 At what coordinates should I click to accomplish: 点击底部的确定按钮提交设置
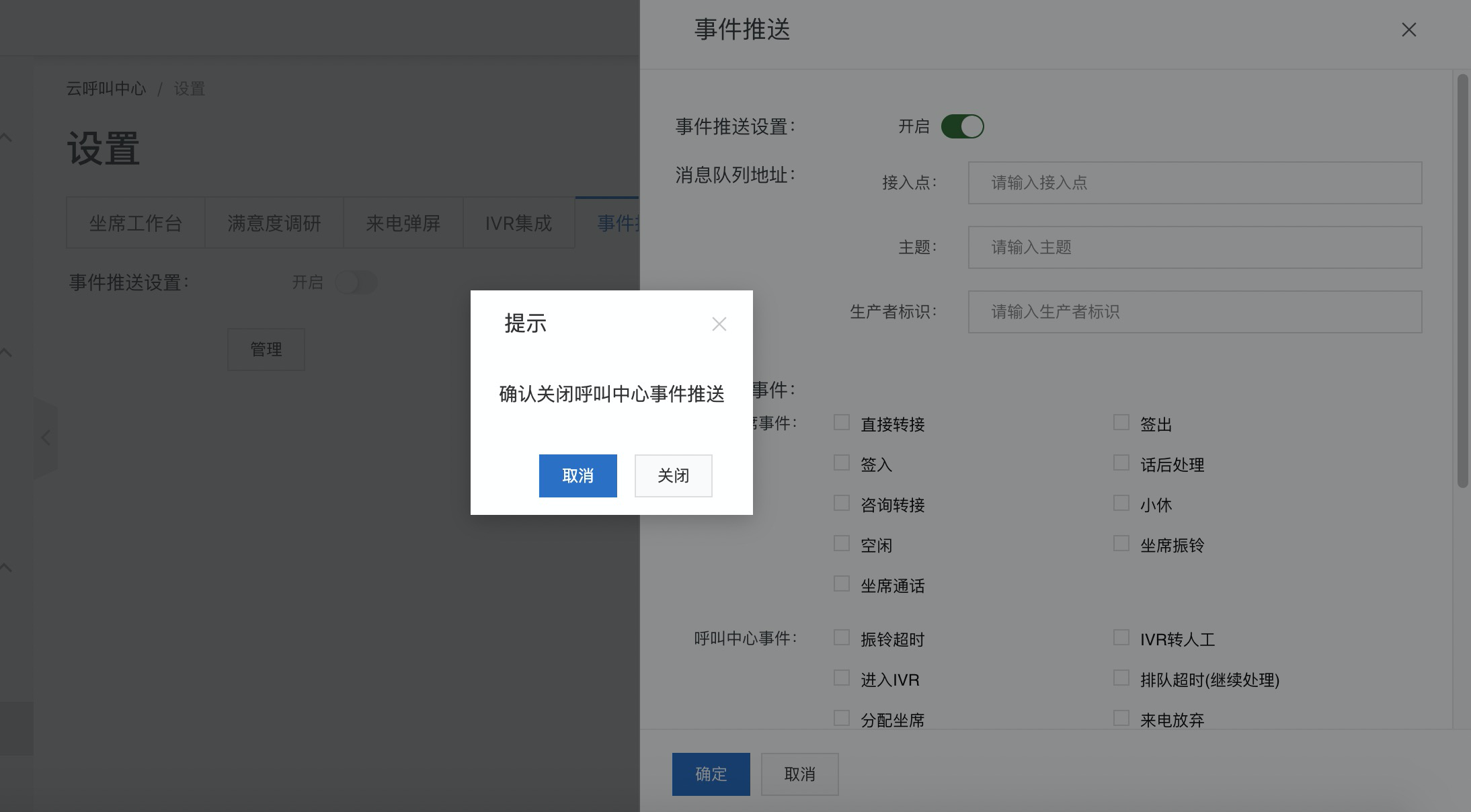pyautogui.click(x=711, y=774)
